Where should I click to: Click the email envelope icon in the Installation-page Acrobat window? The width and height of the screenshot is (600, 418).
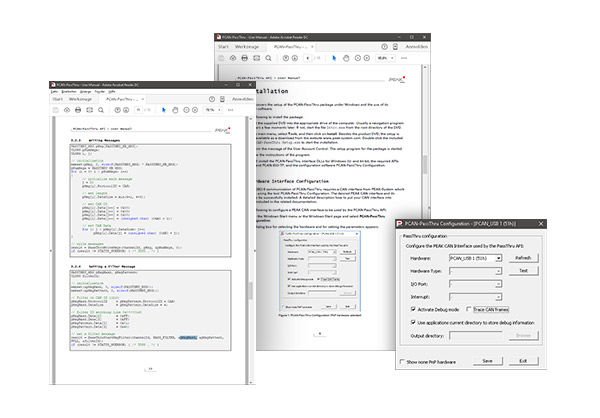[256, 58]
